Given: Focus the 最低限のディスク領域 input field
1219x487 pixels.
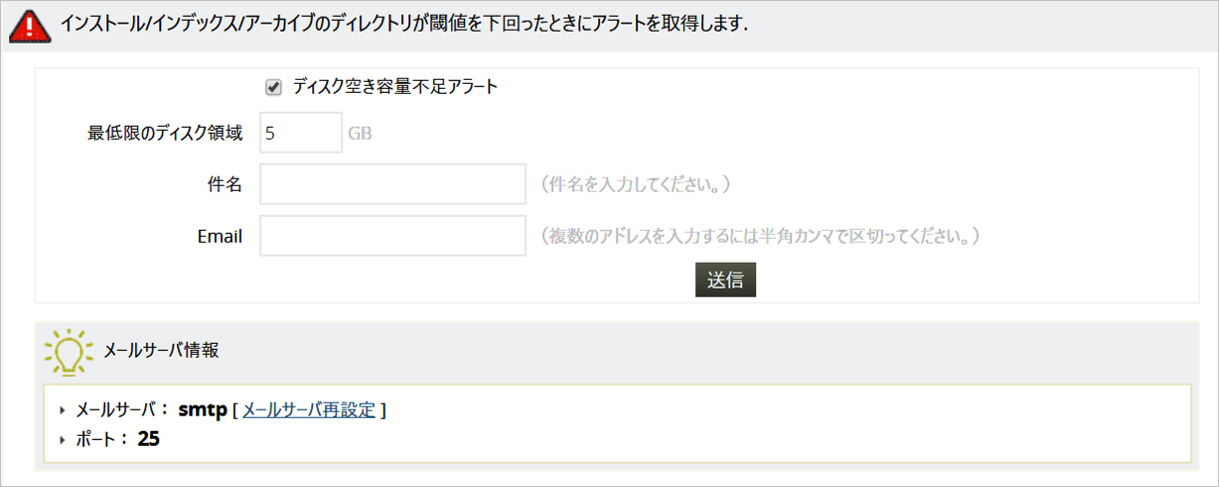Looking at the screenshot, I should coord(300,133).
